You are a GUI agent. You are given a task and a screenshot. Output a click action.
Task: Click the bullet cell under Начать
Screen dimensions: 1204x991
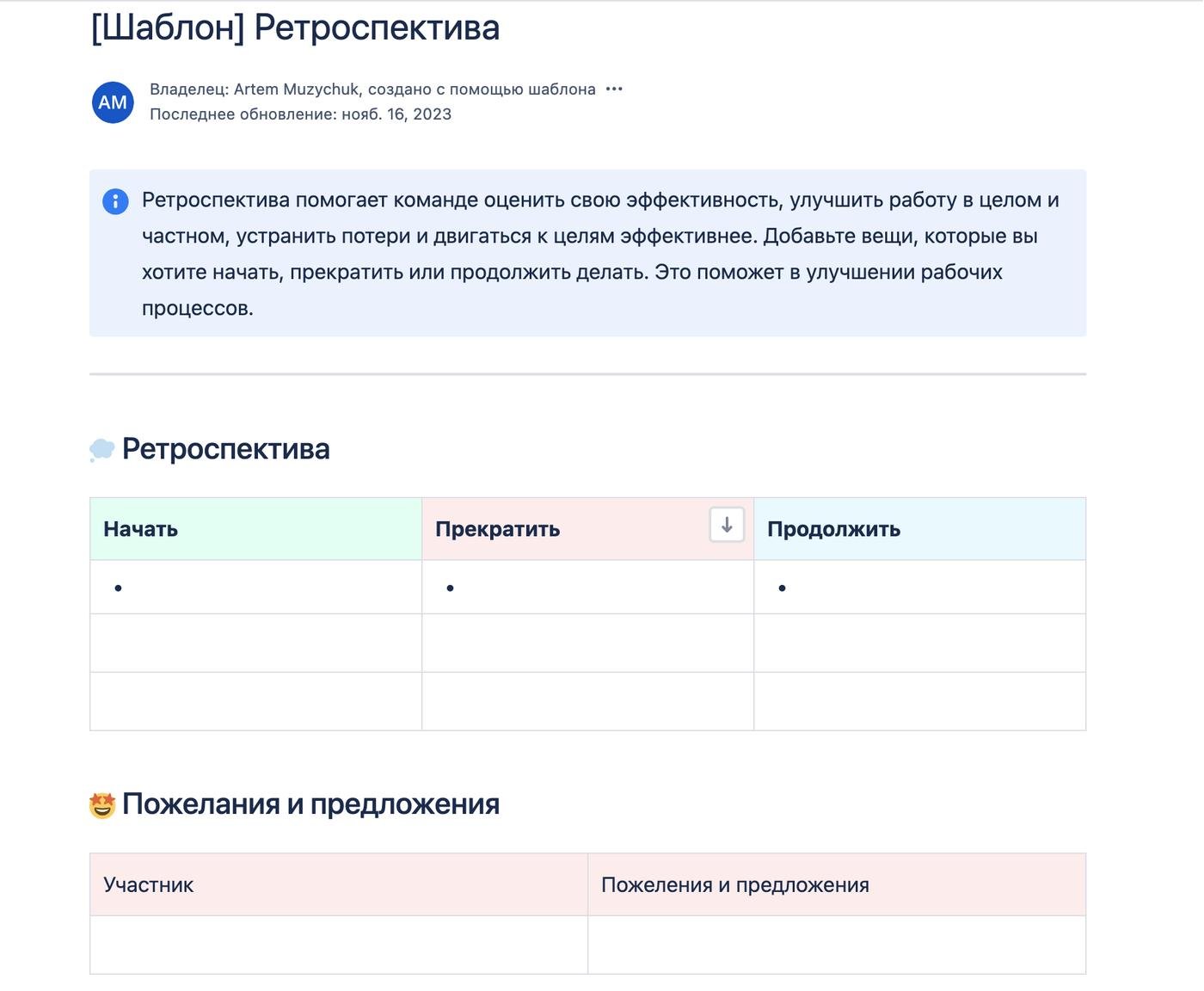[x=255, y=588]
